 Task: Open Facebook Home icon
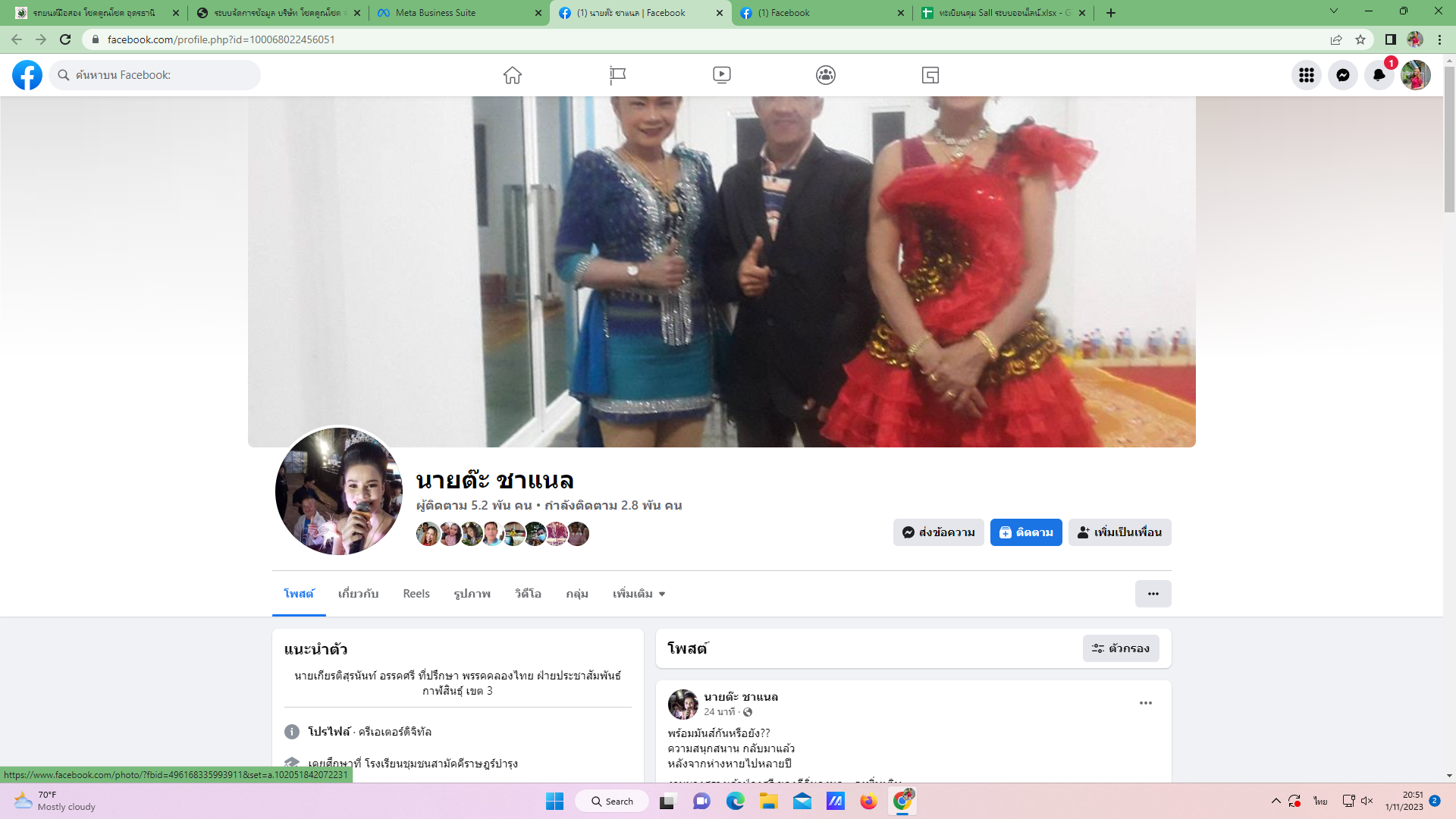(513, 75)
